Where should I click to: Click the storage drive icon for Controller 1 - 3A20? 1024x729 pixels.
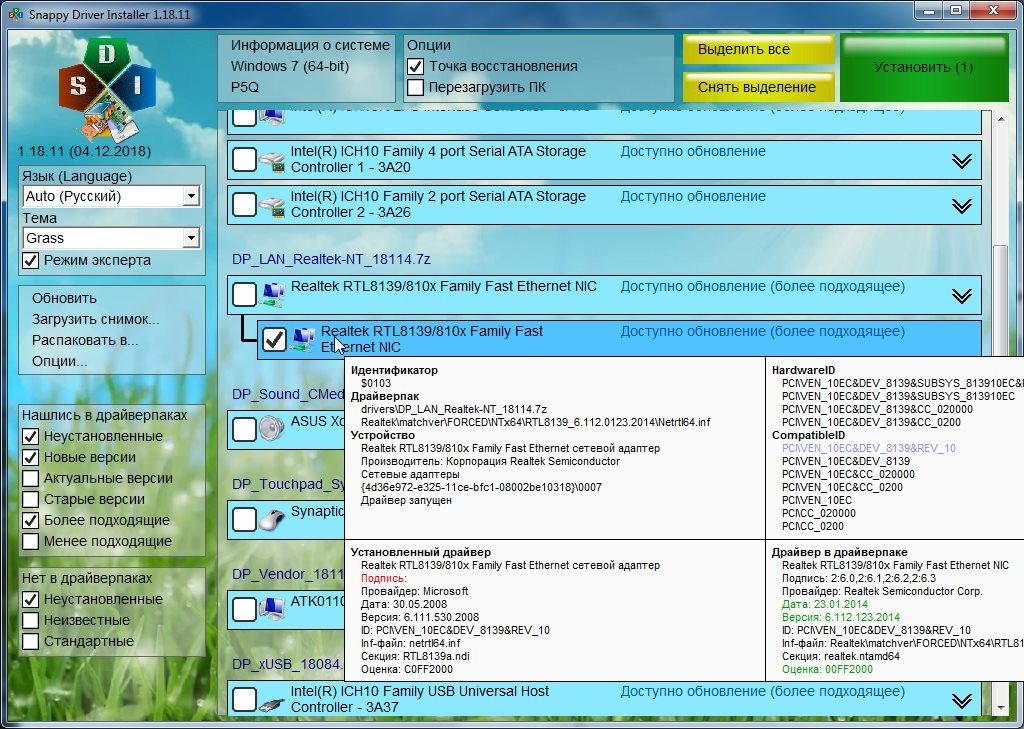(x=272, y=160)
